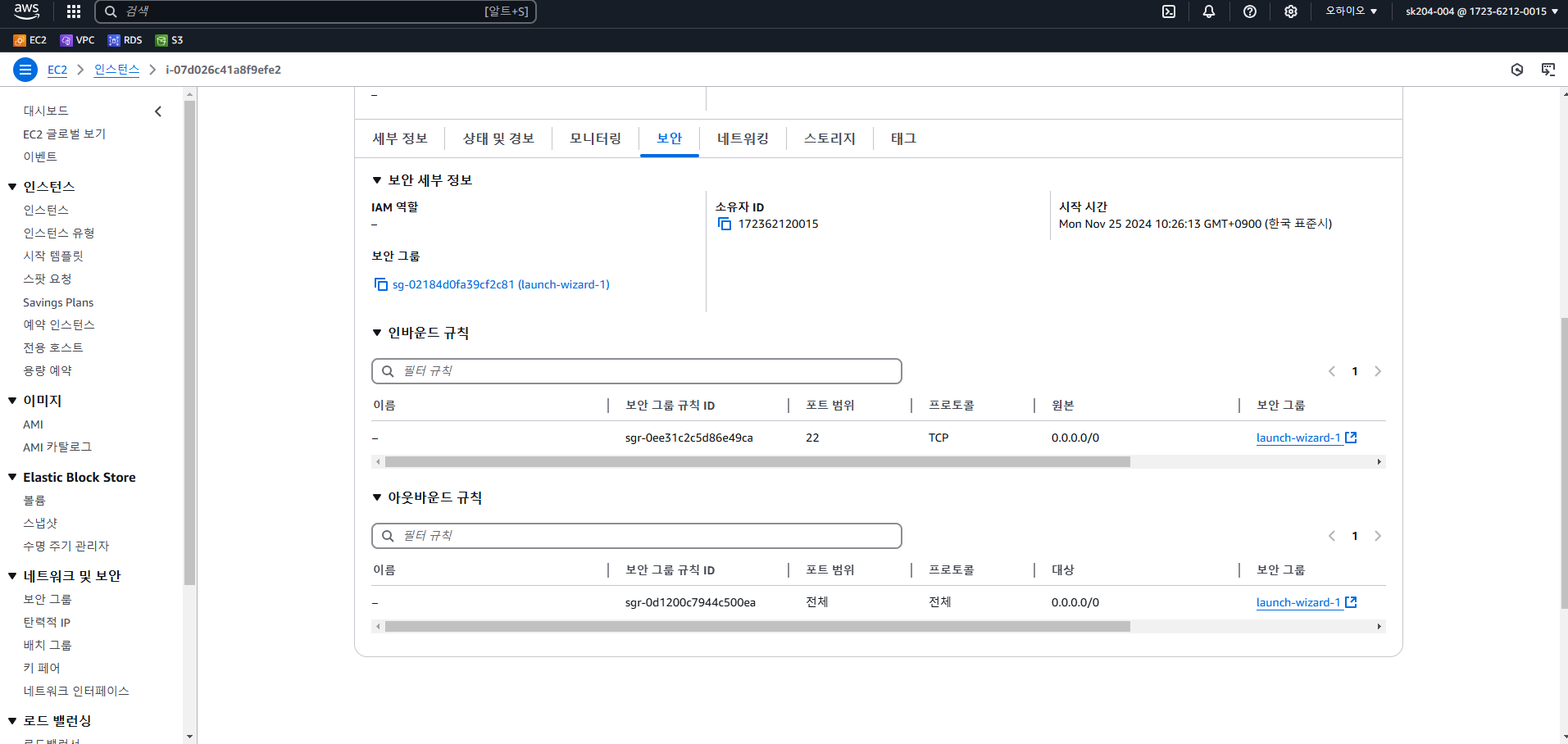1568x744 pixels.
Task: Click the outbound rules horizontal scrollbar
Action: click(x=757, y=627)
